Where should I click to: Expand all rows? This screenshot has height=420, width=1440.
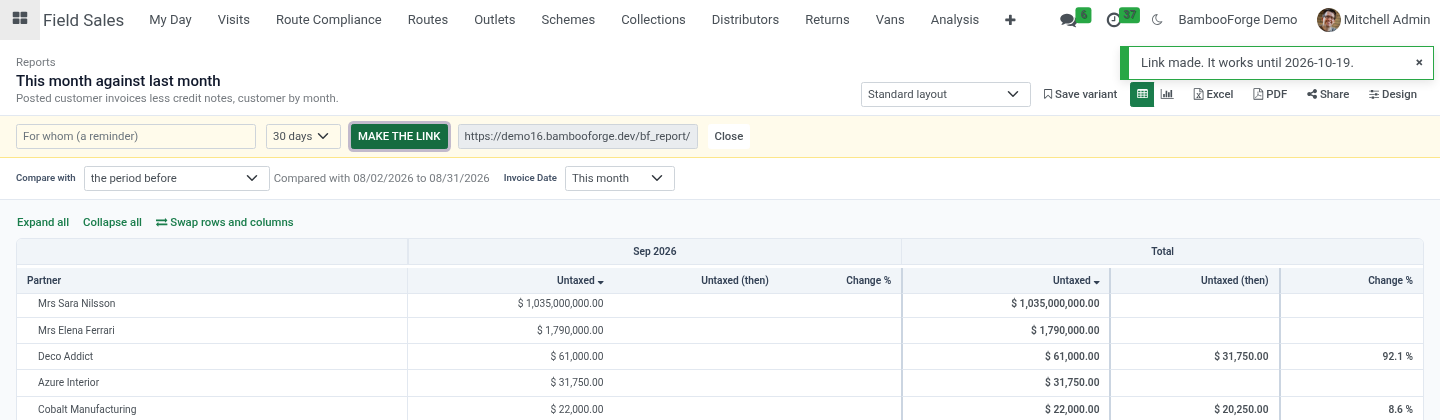43,222
